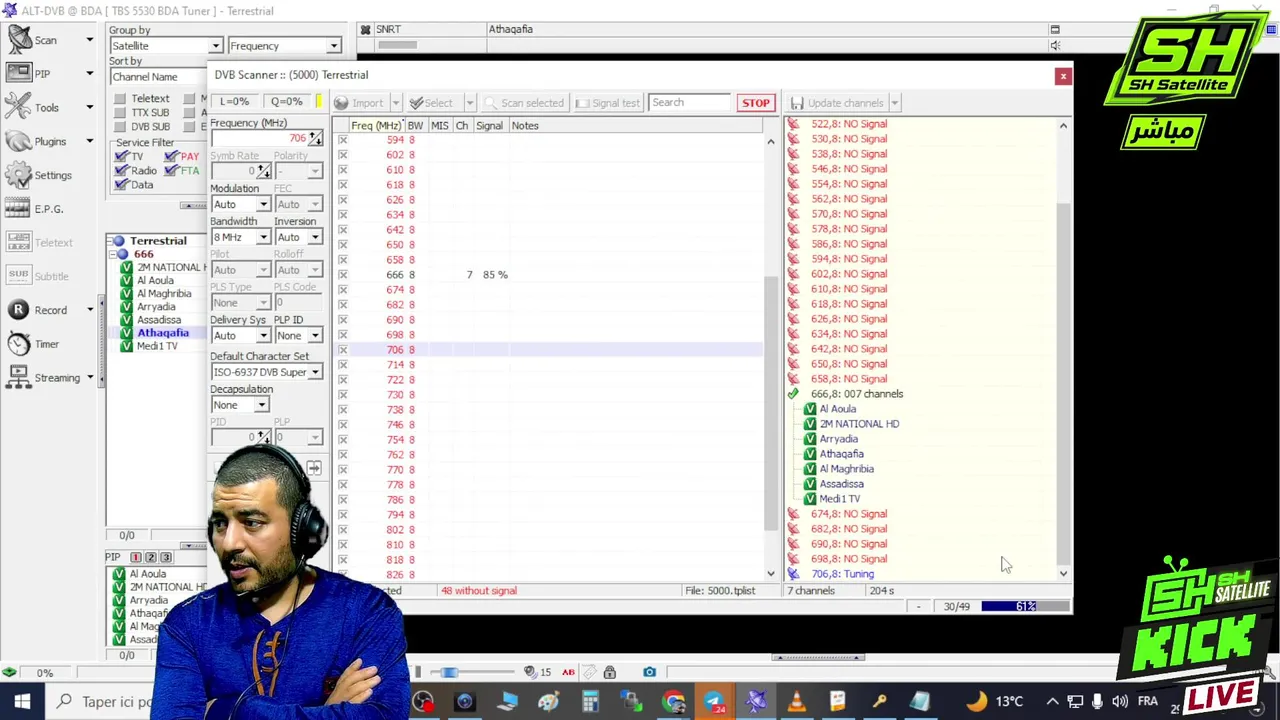Click the Teletext sidebar icon

pos(20,242)
